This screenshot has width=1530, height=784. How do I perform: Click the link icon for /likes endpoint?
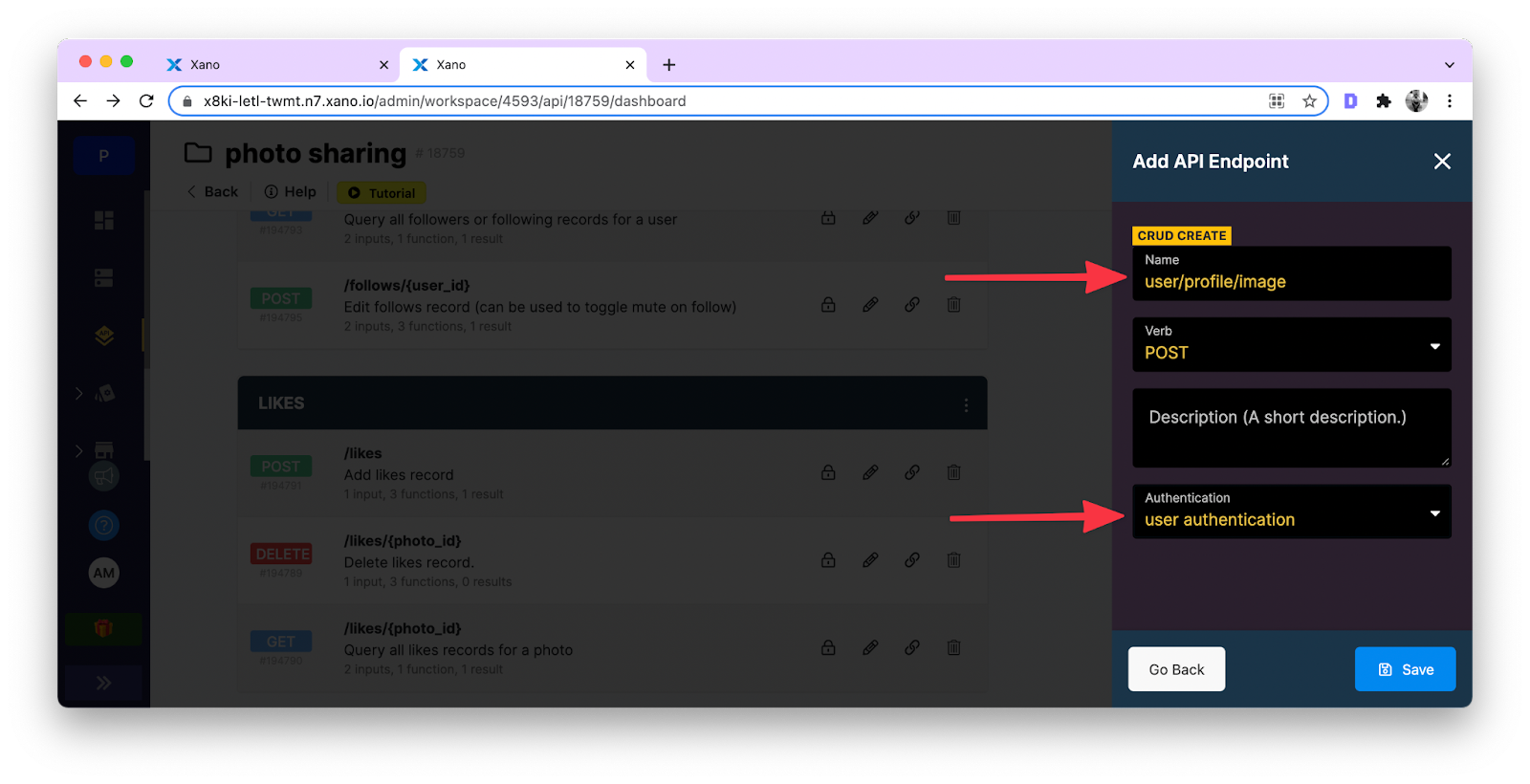[x=912, y=472]
